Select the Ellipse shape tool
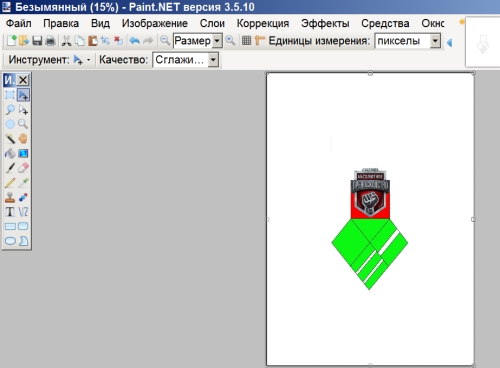500x368 pixels. pos(10,241)
